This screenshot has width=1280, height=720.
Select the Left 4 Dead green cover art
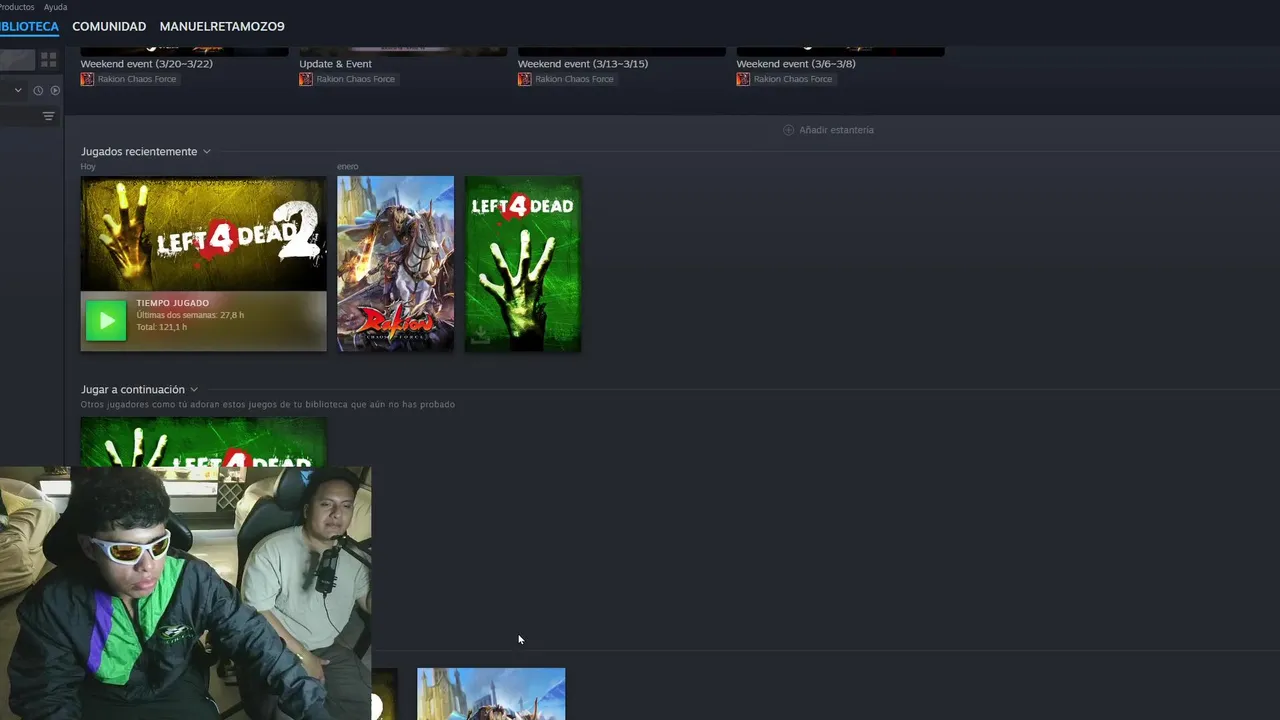(523, 264)
